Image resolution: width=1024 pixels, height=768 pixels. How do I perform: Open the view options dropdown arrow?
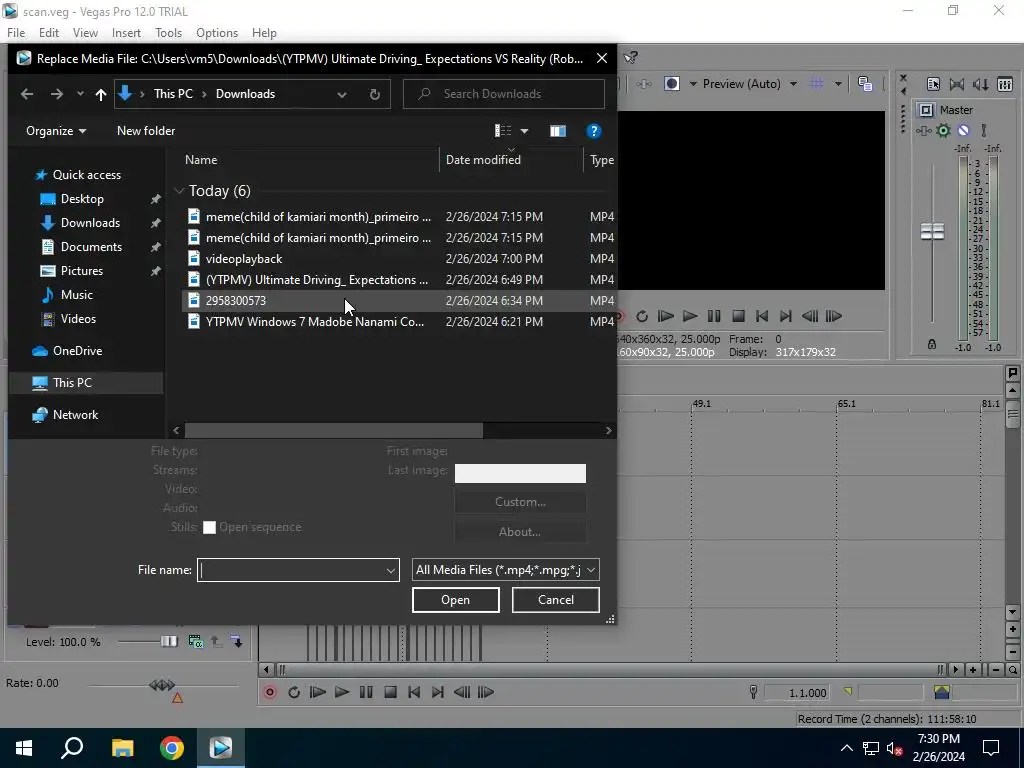524,131
